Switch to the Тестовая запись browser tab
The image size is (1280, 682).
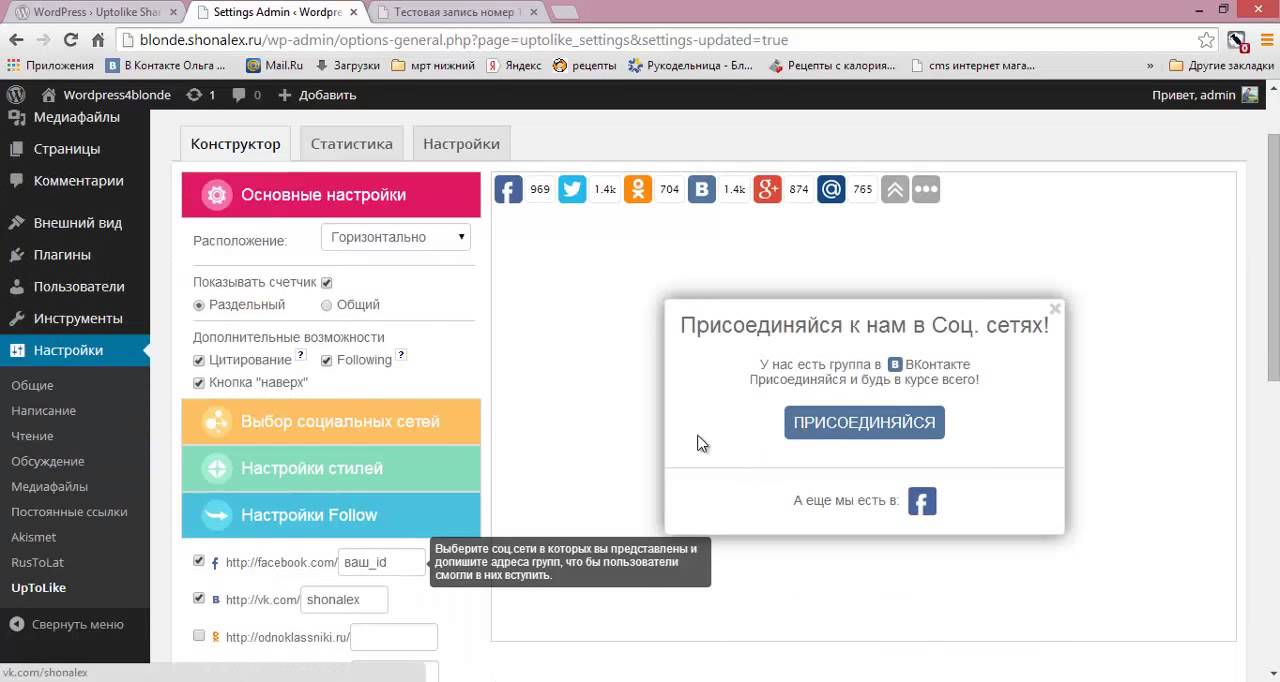(455, 12)
